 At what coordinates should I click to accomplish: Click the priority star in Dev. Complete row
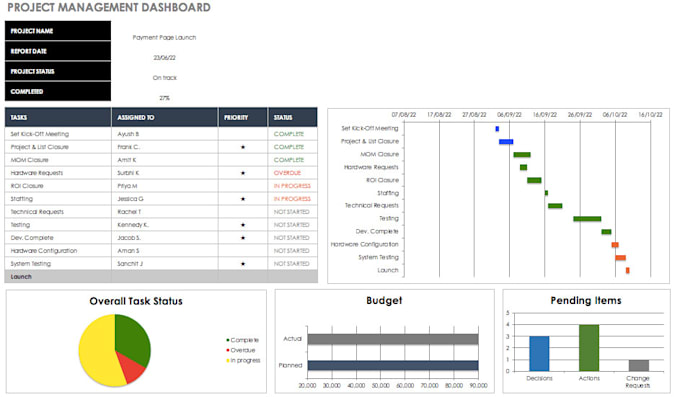[243, 238]
